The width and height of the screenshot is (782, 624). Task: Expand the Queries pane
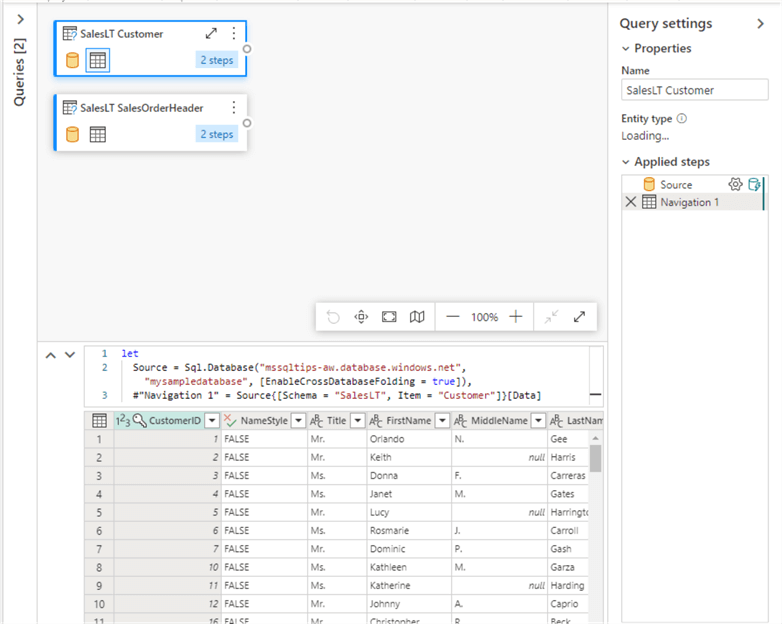pyautogui.click(x=20, y=19)
